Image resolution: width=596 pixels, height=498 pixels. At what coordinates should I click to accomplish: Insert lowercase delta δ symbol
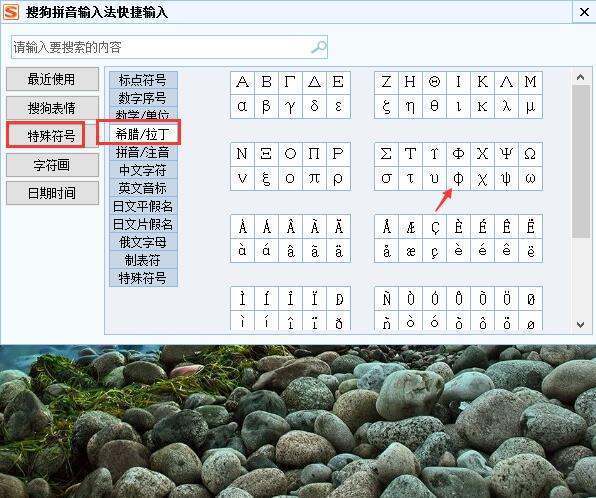pos(314,106)
